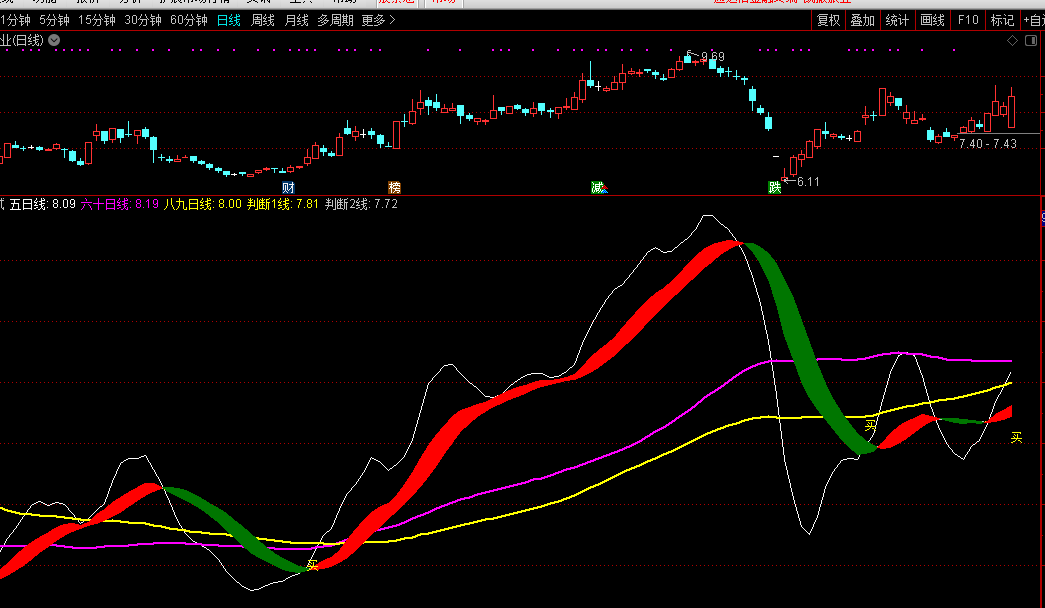This screenshot has width=1045, height=608.
Task: Click the 六十日线 magenta legend label
Action: [x=105, y=204]
